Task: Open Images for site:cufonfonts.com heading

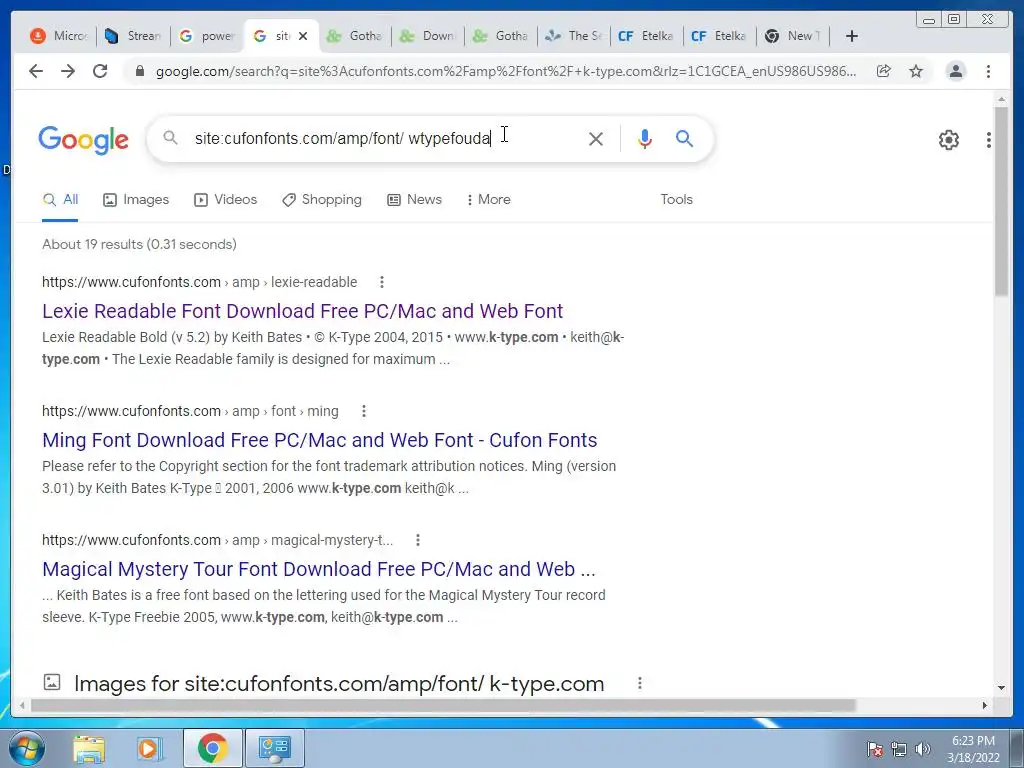Action: pos(339,684)
